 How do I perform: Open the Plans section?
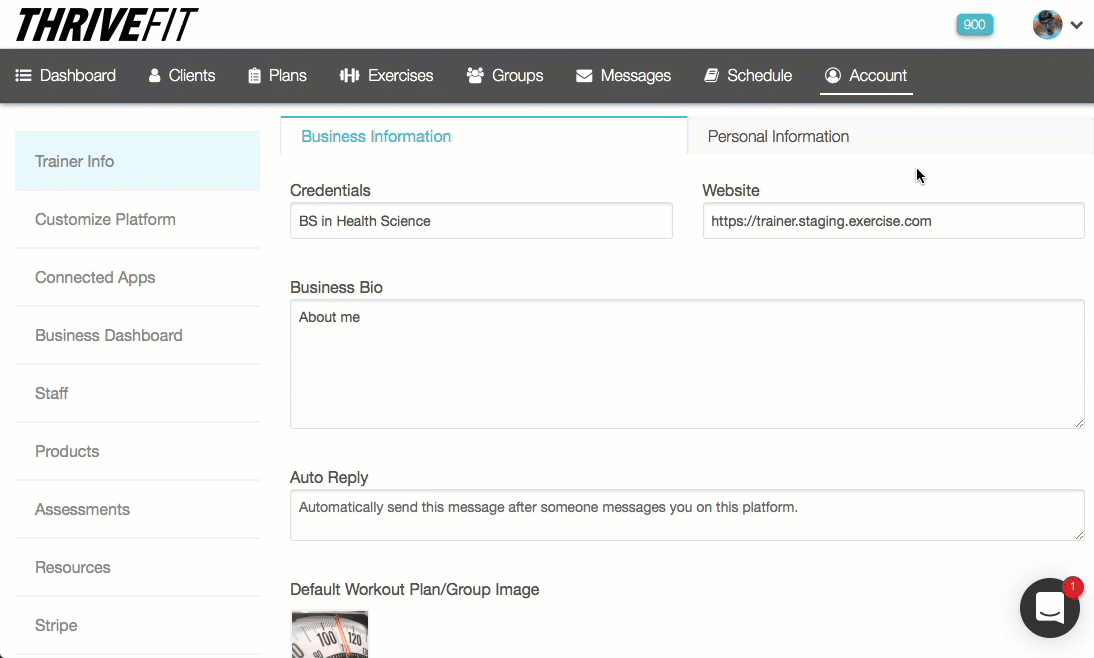277,75
